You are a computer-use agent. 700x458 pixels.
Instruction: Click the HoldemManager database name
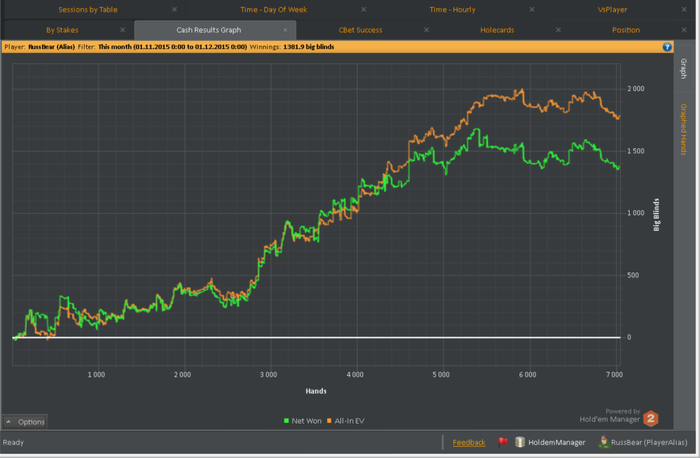point(557,442)
